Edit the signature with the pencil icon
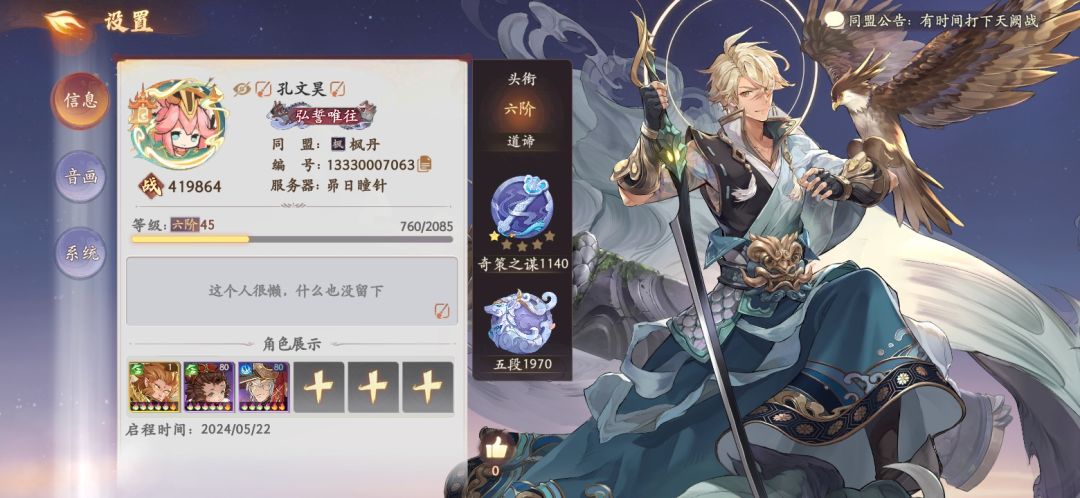Viewport: 1080px width, 498px height. coord(442,311)
